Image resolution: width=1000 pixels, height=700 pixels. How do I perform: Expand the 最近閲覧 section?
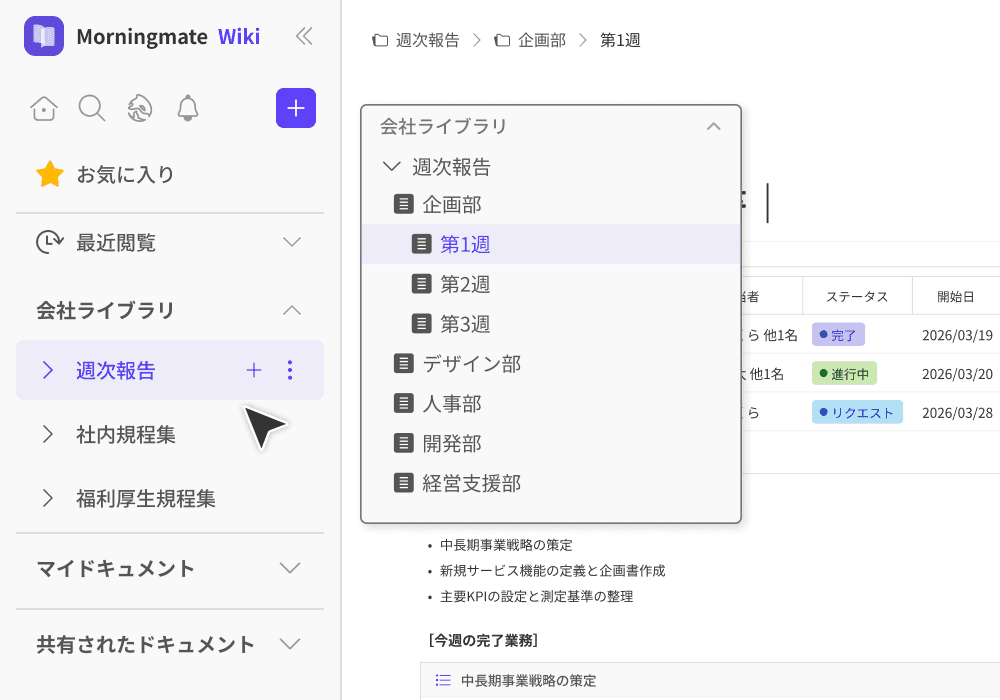point(291,242)
